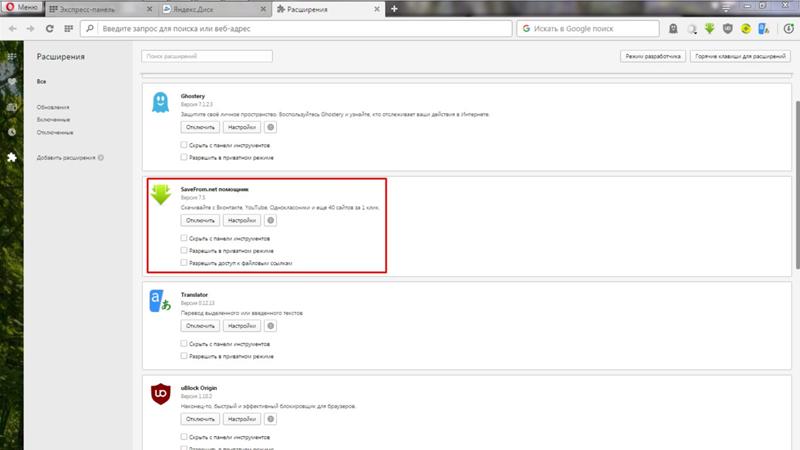Open details icon next to SaveFrom.net Настройки

[271, 220]
